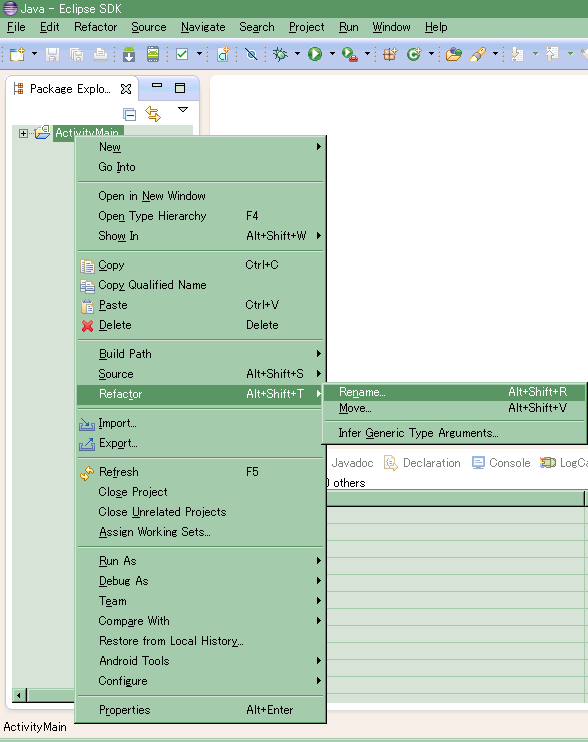The height and width of the screenshot is (742, 588).
Task: Open the Package Explorer view menu triangle
Action: (183, 110)
